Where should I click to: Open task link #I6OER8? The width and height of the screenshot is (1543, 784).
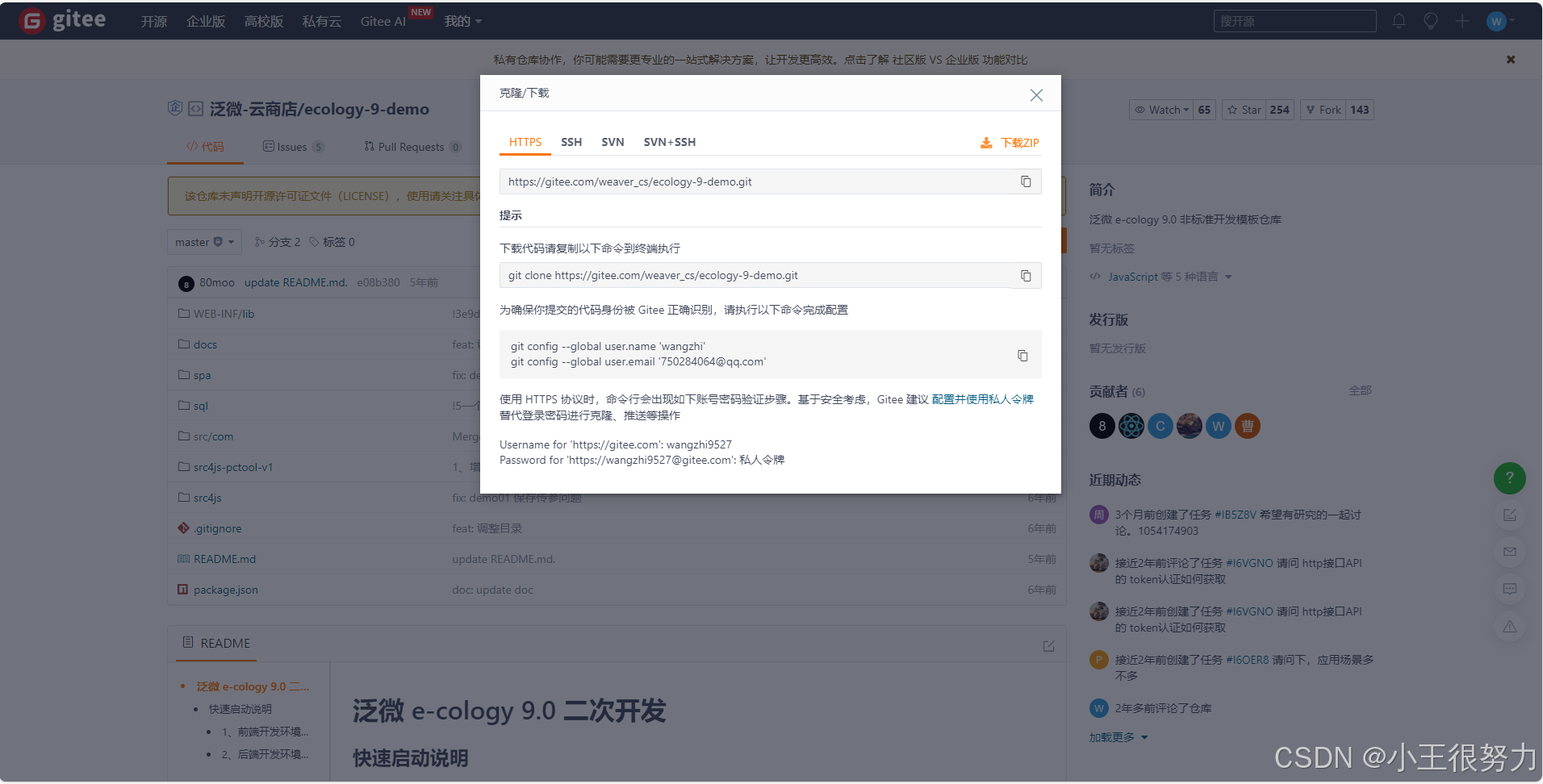(x=1248, y=660)
